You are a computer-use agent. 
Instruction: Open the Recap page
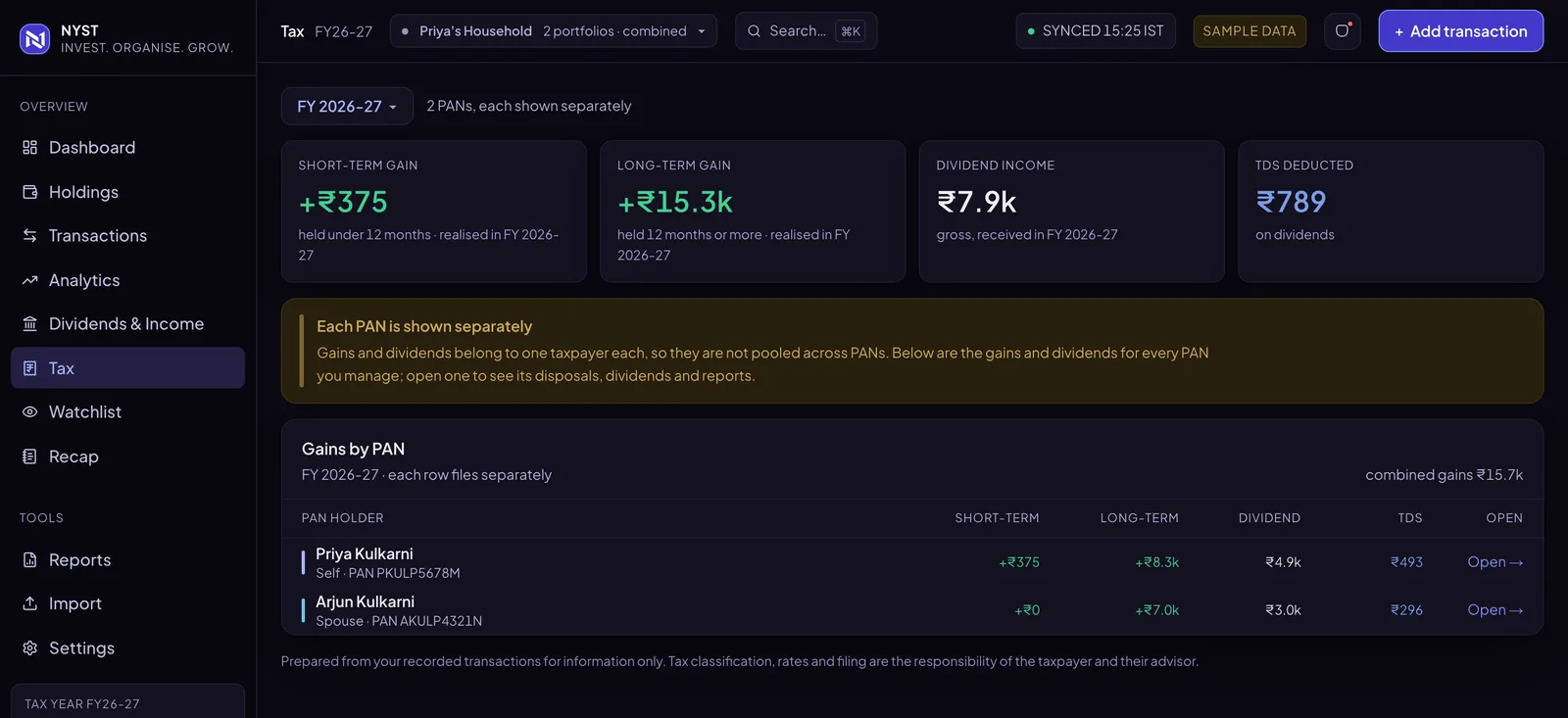pyautogui.click(x=127, y=456)
